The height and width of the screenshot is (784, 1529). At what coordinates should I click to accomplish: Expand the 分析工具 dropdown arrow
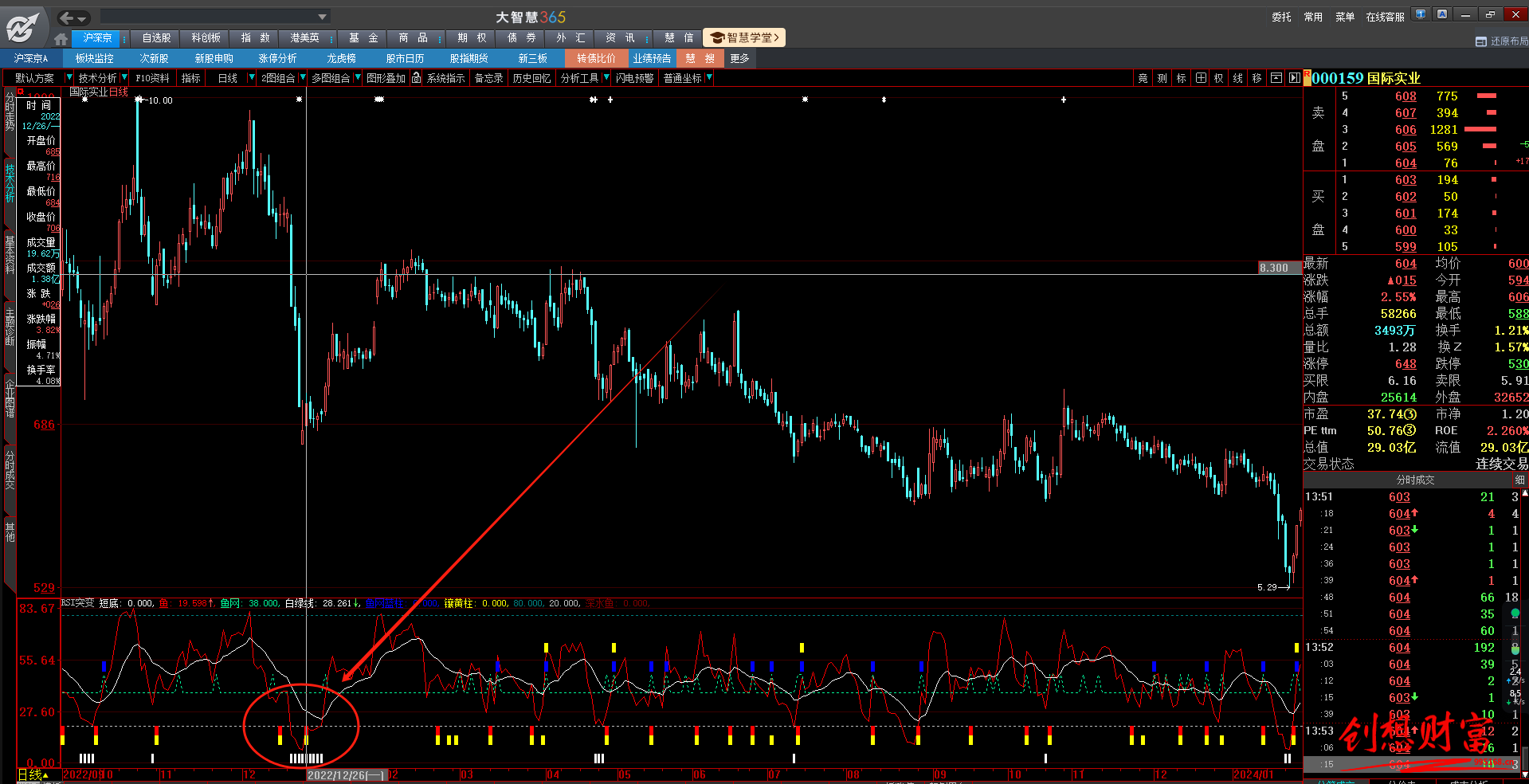click(x=606, y=78)
